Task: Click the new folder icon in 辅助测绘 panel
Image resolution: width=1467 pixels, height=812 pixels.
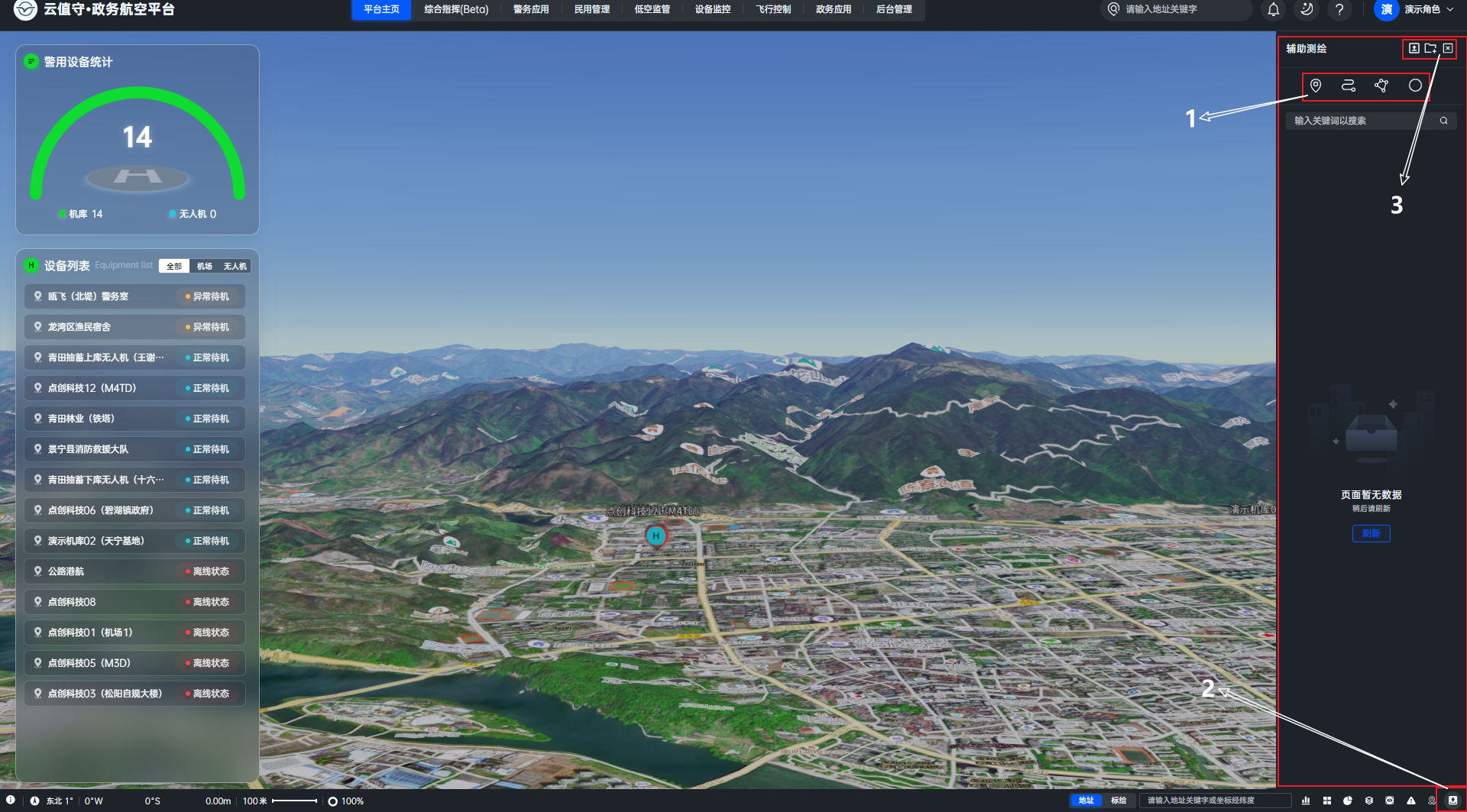Action: pyautogui.click(x=1430, y=48)
